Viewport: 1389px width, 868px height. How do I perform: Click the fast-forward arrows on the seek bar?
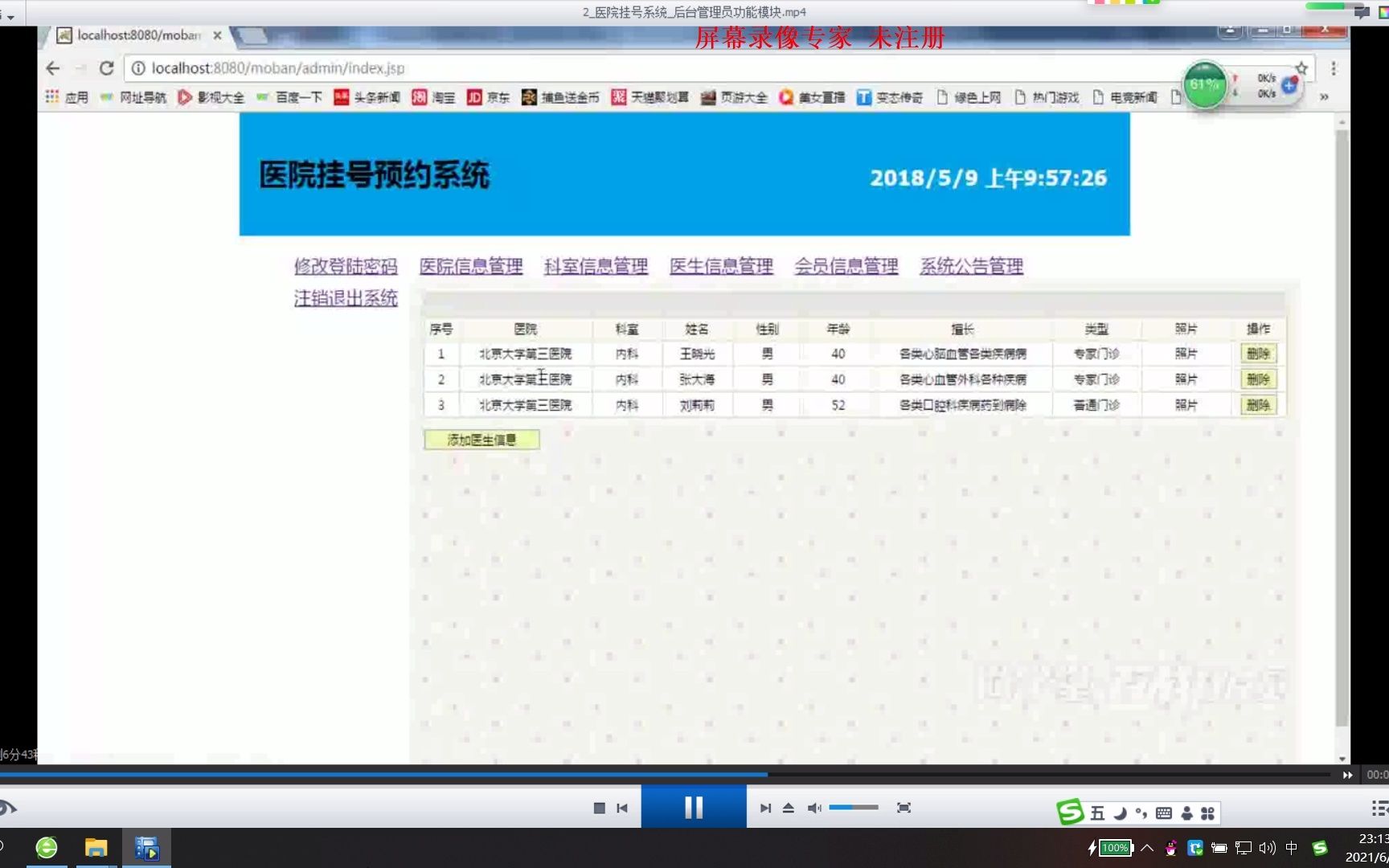(1347, 775)
